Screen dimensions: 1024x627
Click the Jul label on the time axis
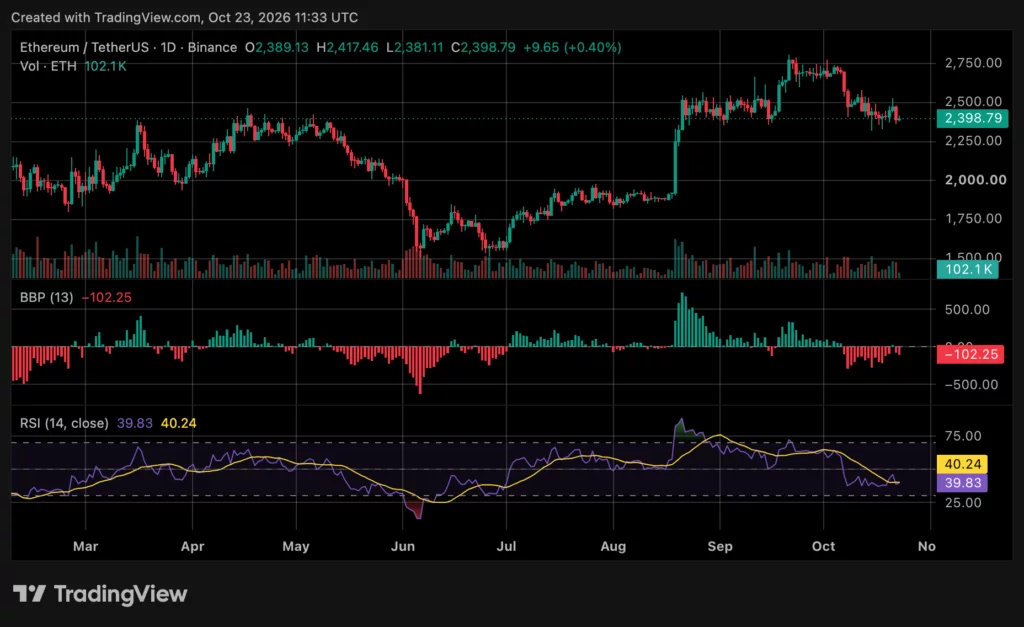click(x=506, y=546)
